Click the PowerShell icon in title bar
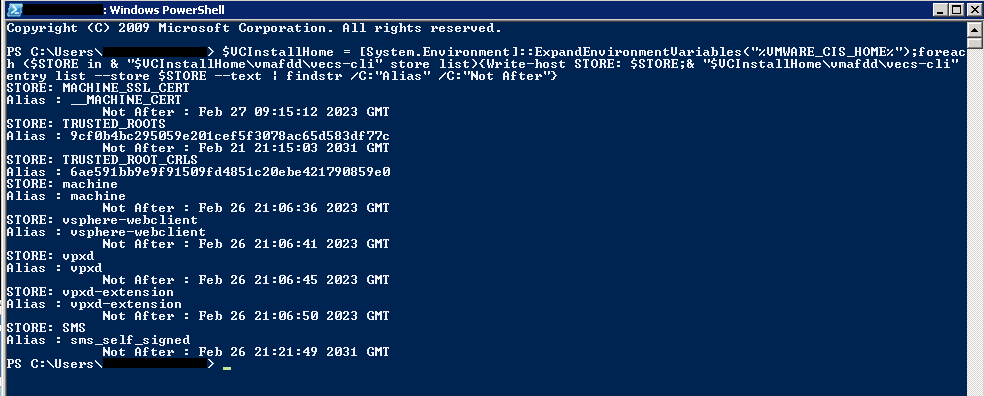The height and width of the screenshot is (396, 984). 14,9
